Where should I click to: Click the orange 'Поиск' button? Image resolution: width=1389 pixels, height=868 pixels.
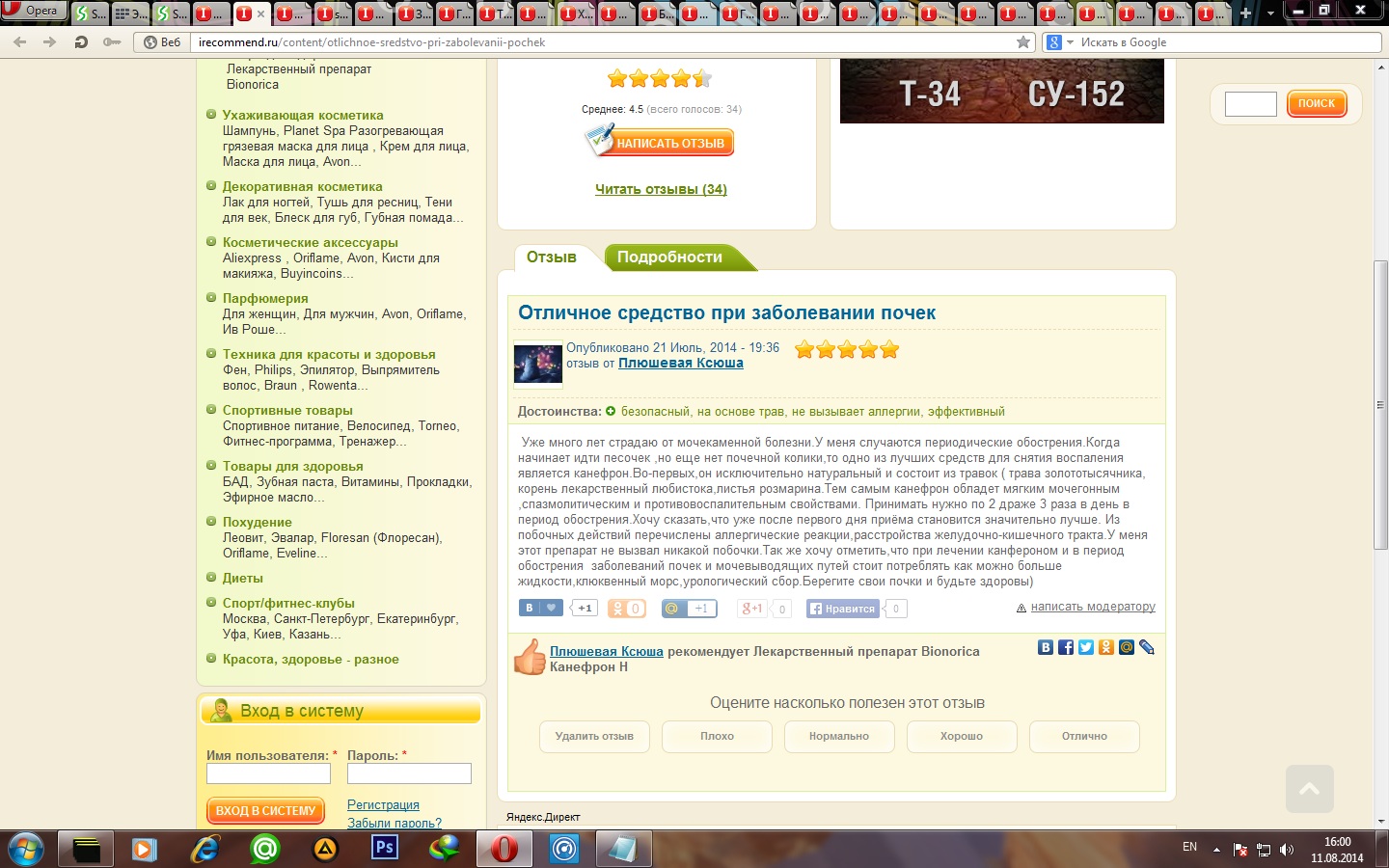(x=1317, y=103)
